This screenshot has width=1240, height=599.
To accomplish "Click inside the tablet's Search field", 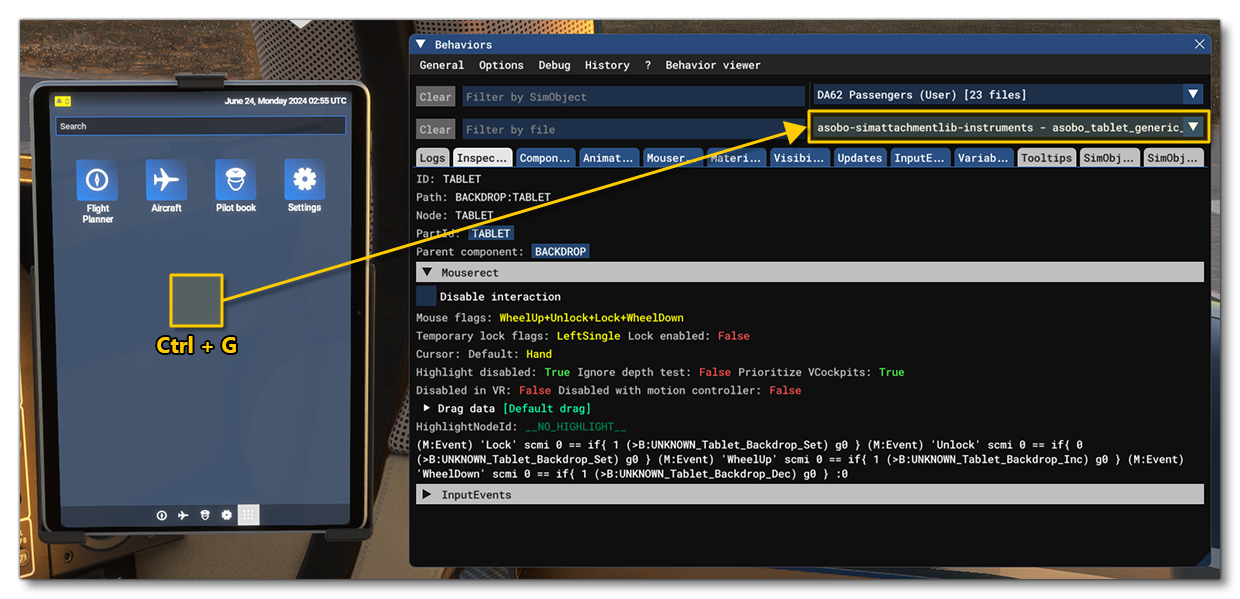I will click(x=199, y=126).
